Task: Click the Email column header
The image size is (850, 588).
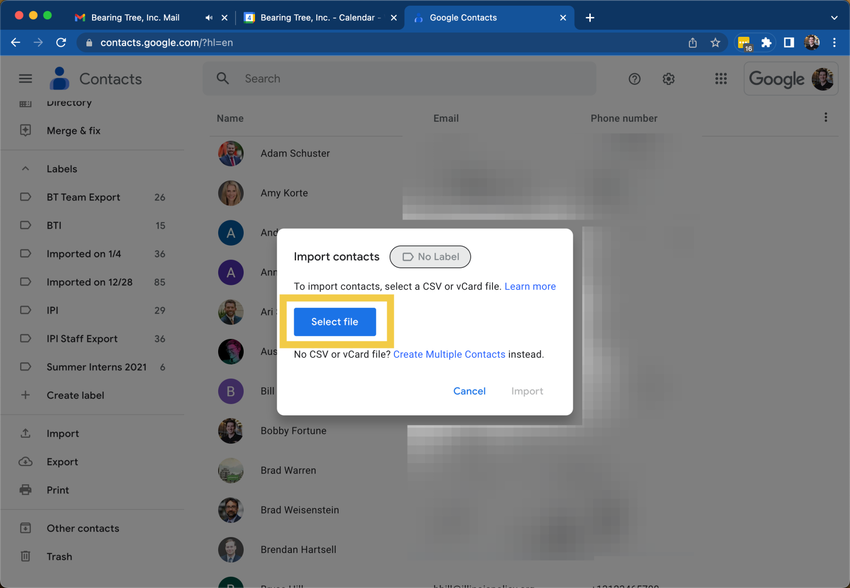Action: 446,118
